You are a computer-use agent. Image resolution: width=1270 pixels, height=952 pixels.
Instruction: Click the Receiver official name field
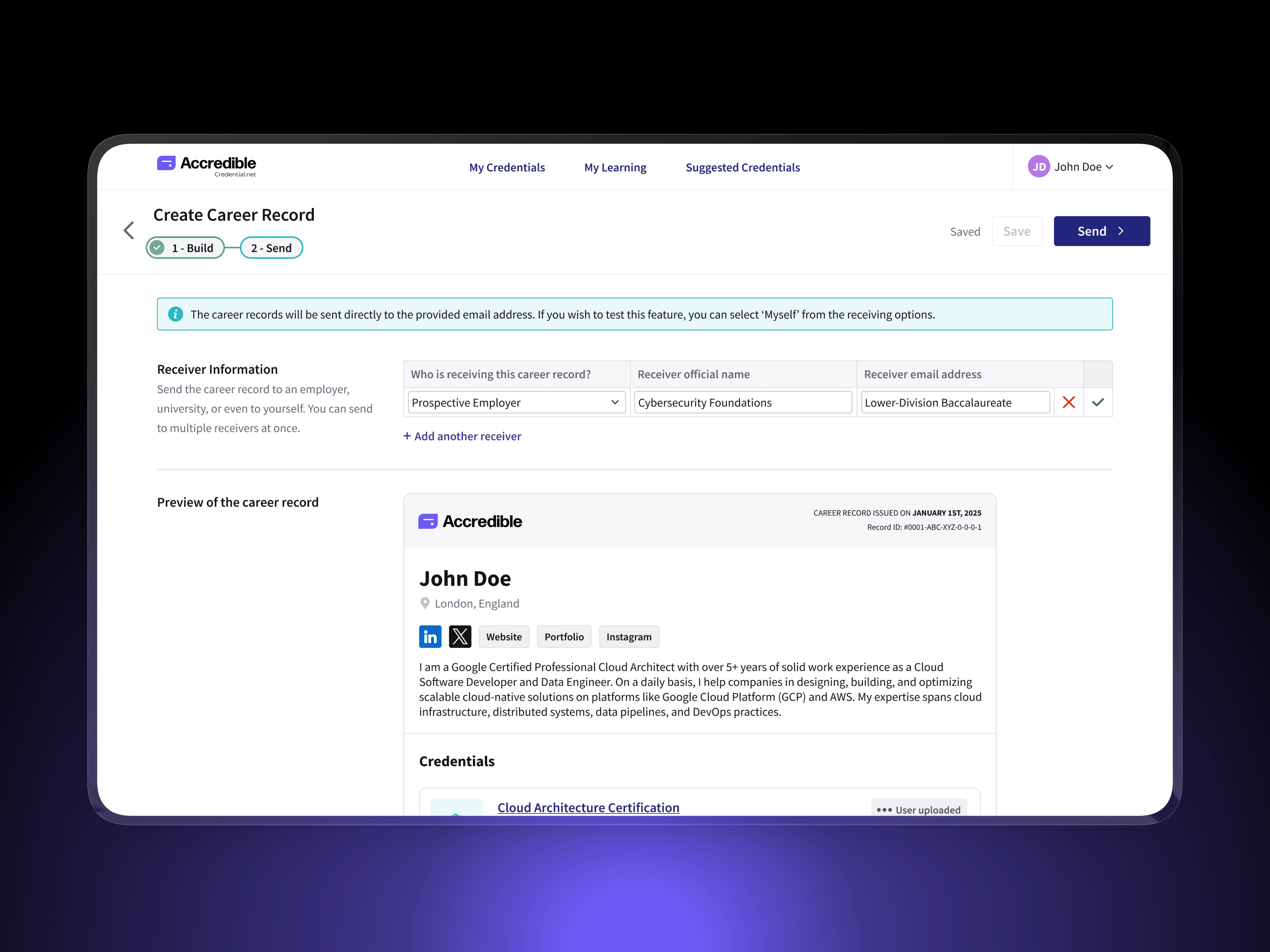[742, 402]
